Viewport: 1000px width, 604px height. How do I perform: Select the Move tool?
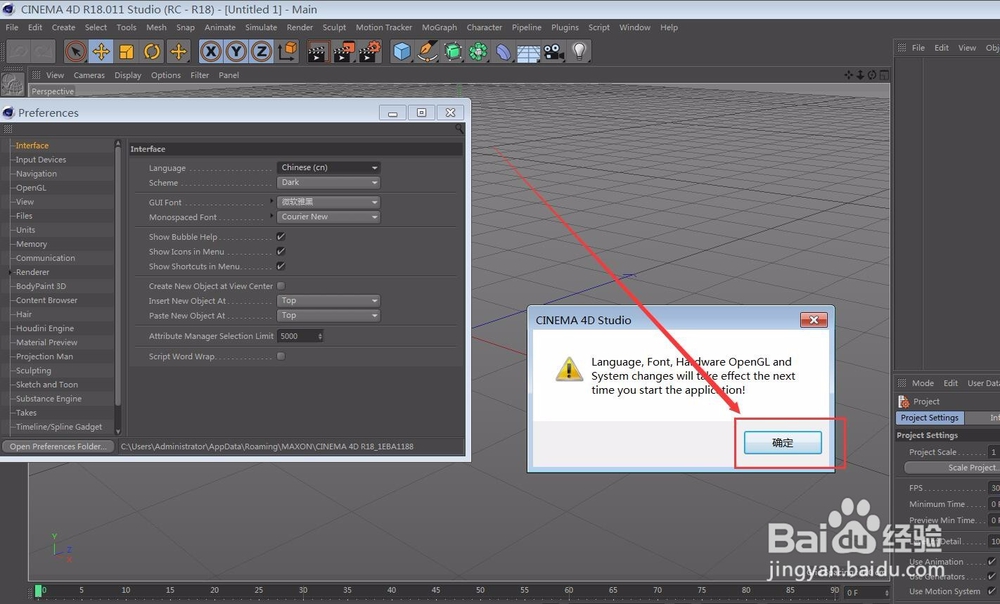(101, 52)
